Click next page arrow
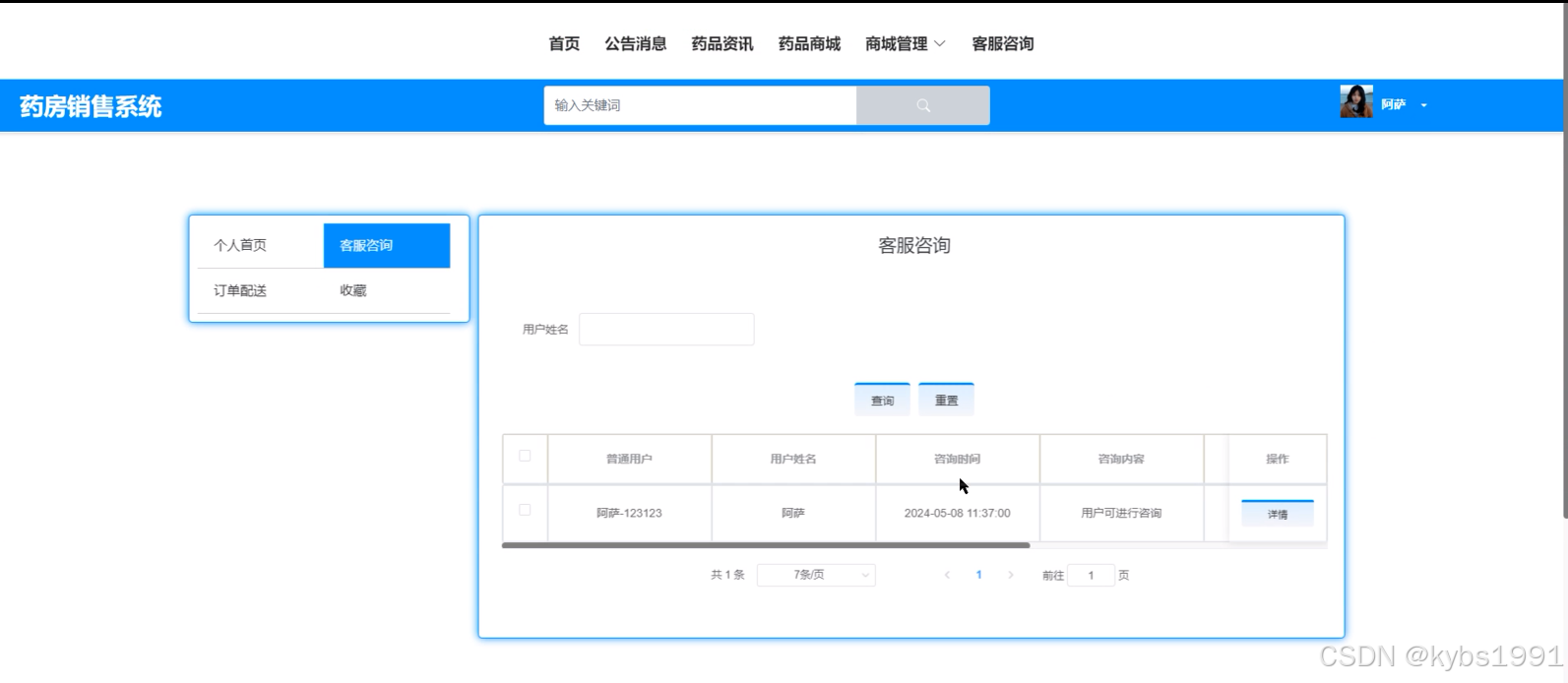This screenshot has width=1568, height=683. pyautogui.click(x=1010, y=575)
